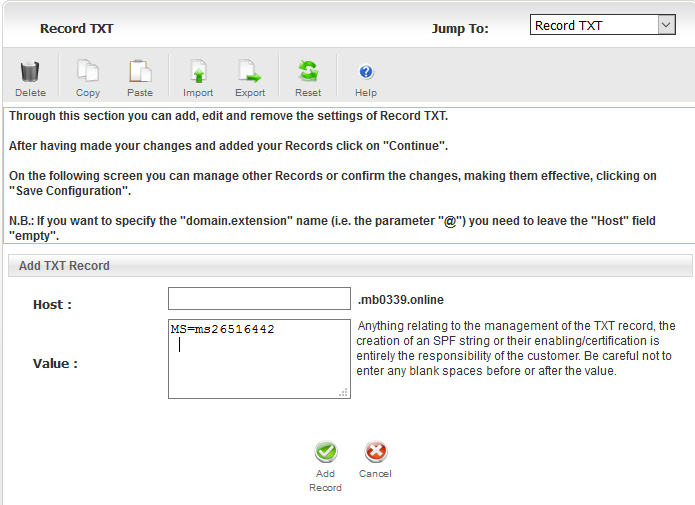
Task: Click the Record TXT page title
Action: pos(77,28)
